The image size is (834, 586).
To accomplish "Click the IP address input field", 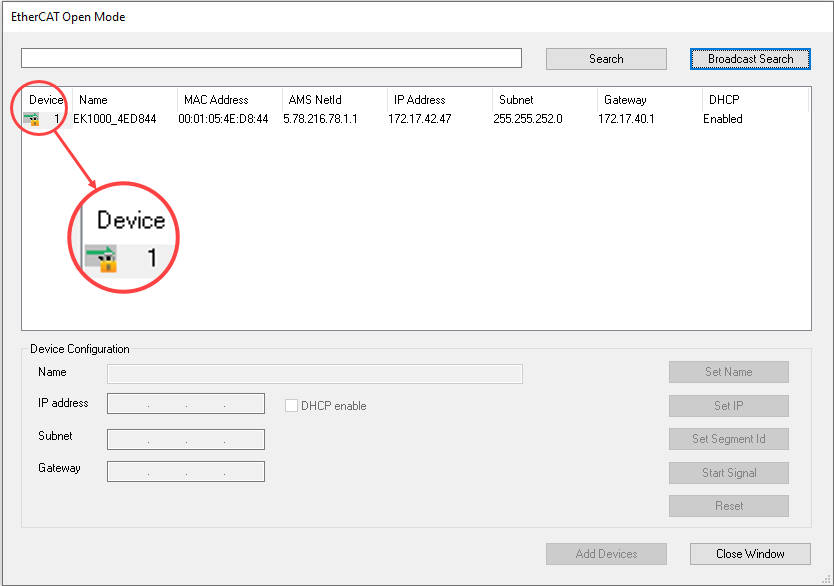I will (186, 404).
